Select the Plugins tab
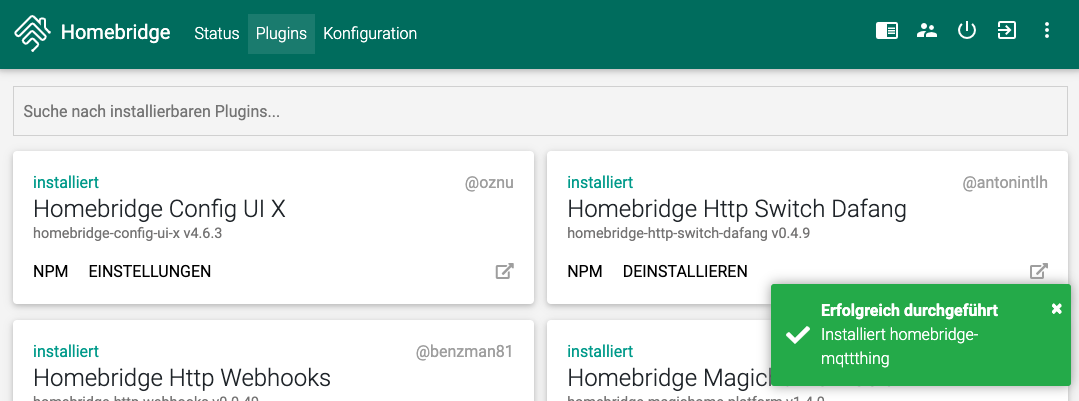Screen dimensions: 1079x401 coord(281,34)
